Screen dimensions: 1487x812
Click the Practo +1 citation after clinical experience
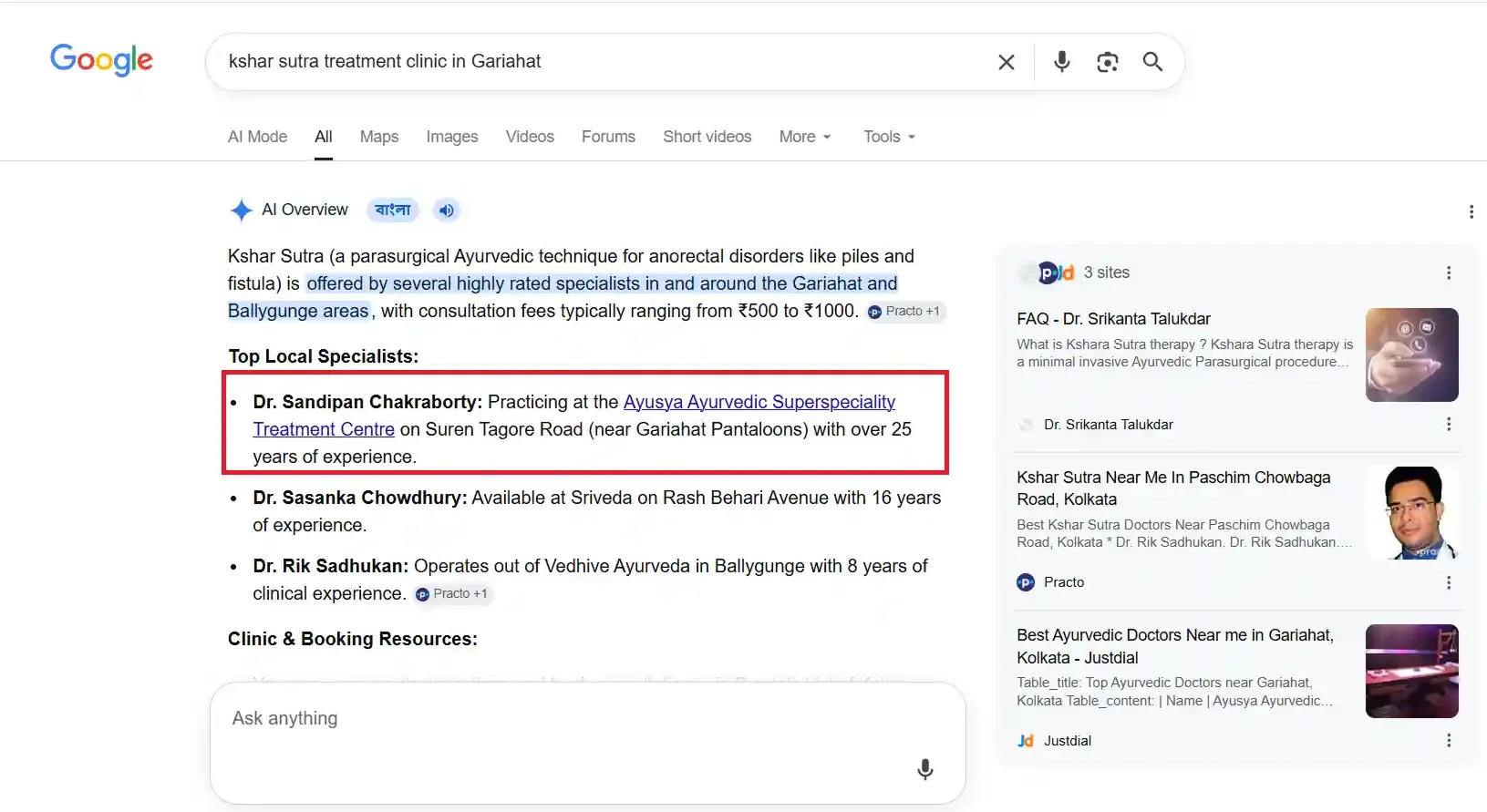click(453, 594)
